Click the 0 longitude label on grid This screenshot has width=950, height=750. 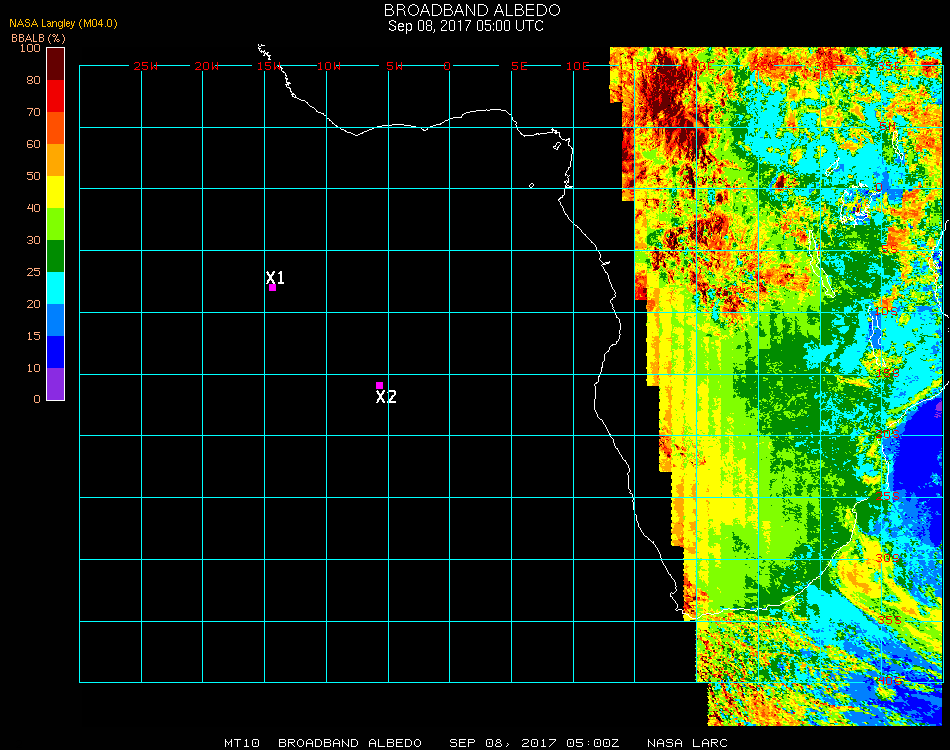[447, 66]
